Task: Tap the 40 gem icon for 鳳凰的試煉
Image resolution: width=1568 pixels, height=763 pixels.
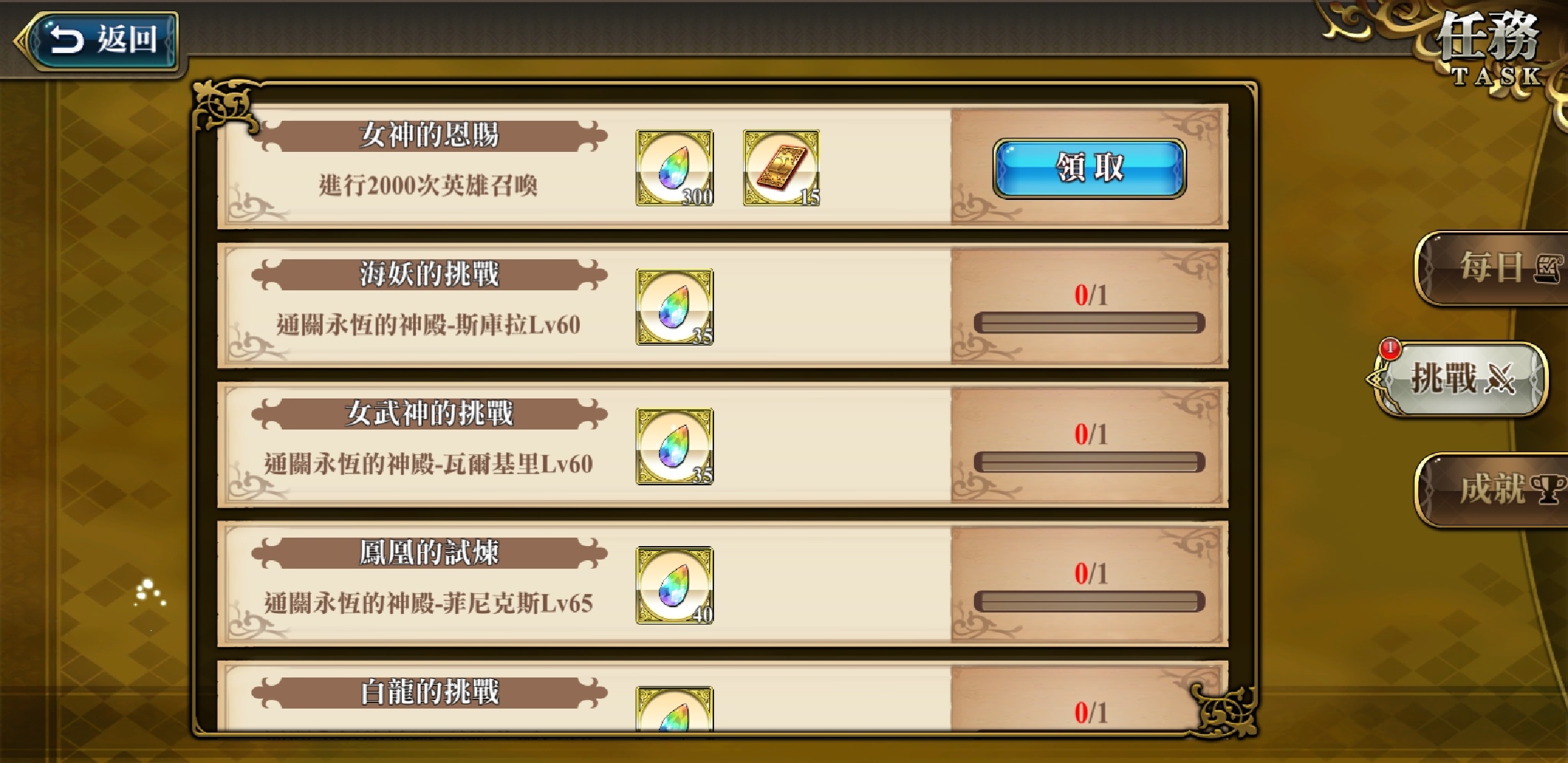Action: pyautogui.click(x=675, y=585)
